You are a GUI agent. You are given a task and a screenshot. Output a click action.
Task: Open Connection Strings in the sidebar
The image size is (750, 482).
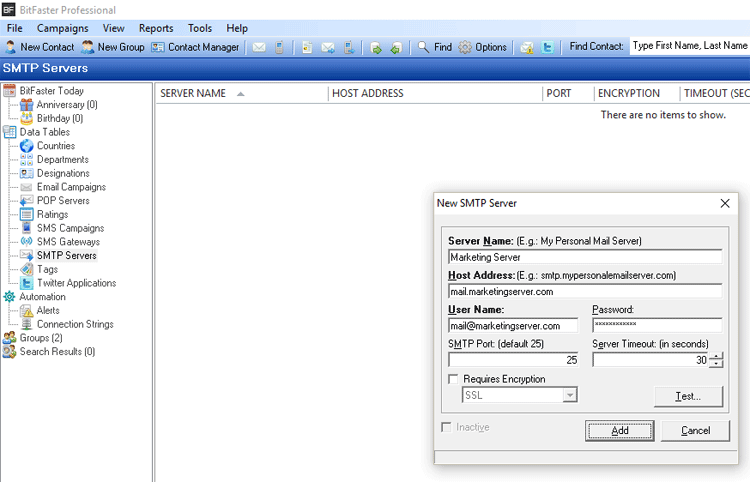point(75,324)
